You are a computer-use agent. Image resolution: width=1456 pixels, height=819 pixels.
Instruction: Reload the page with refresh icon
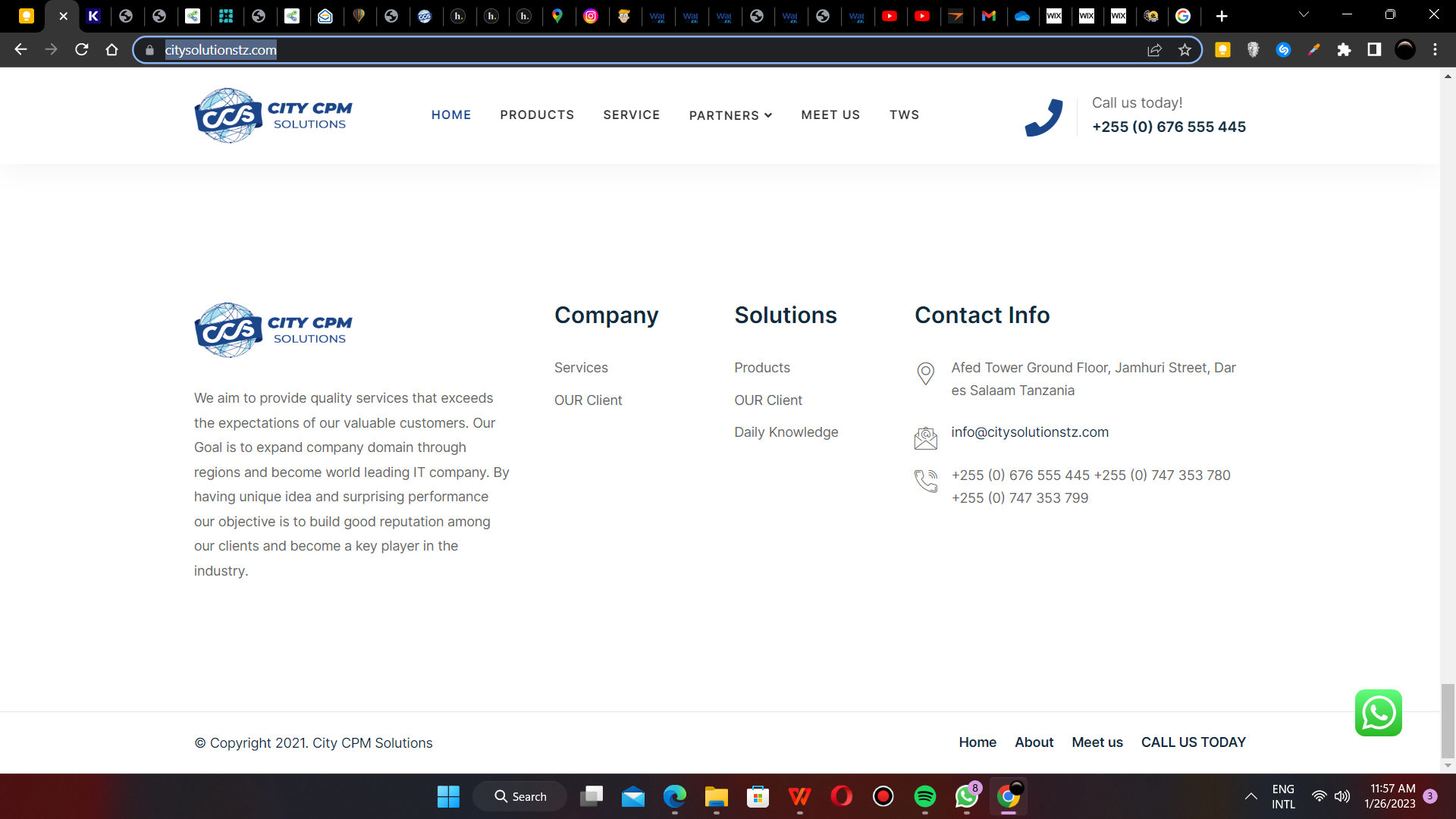click(x=82, y=50)
